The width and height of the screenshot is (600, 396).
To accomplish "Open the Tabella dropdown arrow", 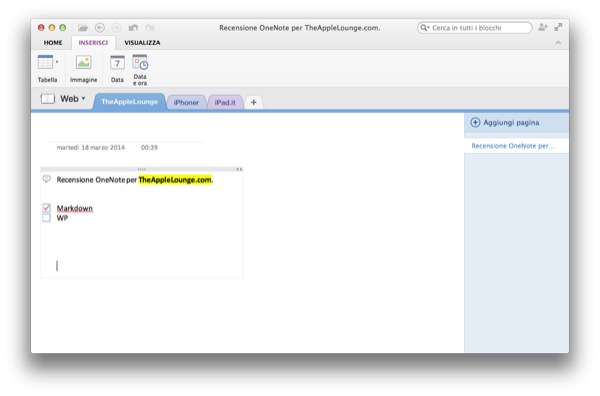I will pyautogui.click(x=57, y=62).
